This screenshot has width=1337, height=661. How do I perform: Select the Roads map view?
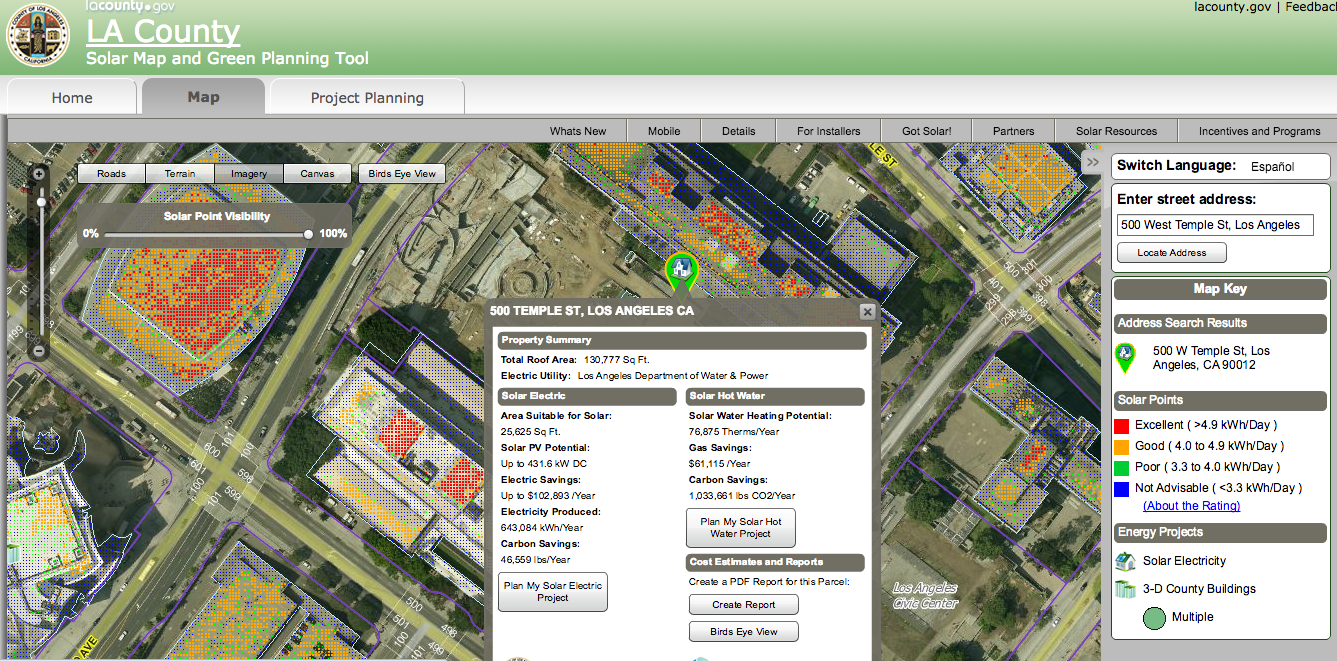click(112, 174)
